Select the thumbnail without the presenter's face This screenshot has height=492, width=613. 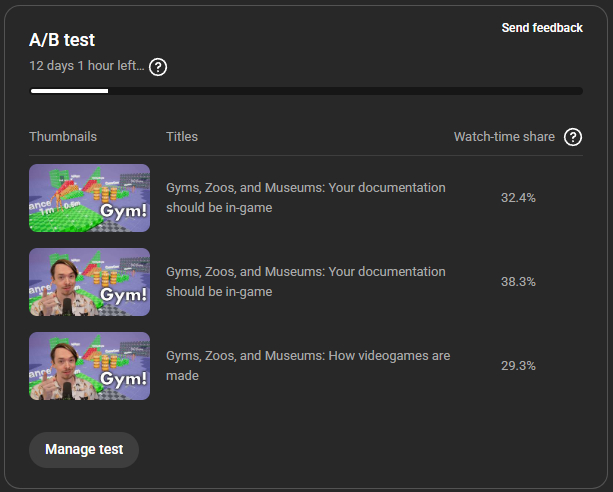(89, 198)
